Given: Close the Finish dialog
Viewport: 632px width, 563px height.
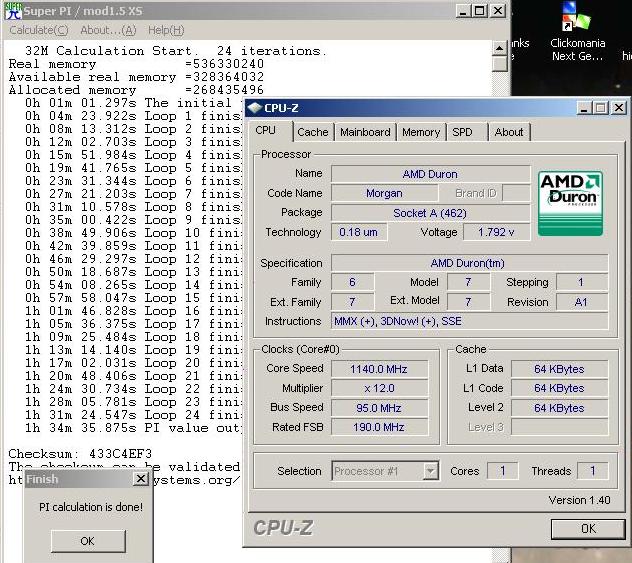Looking at the screenshot, I should (x=141, y=479).
